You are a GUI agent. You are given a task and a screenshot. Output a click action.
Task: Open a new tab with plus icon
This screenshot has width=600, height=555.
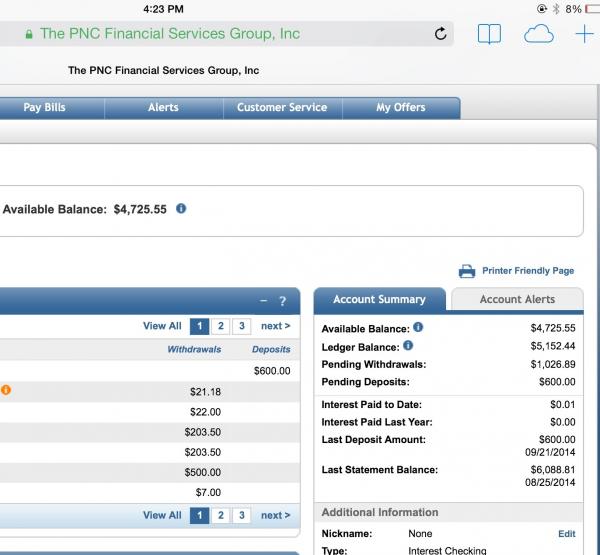(x=584, y=34)
